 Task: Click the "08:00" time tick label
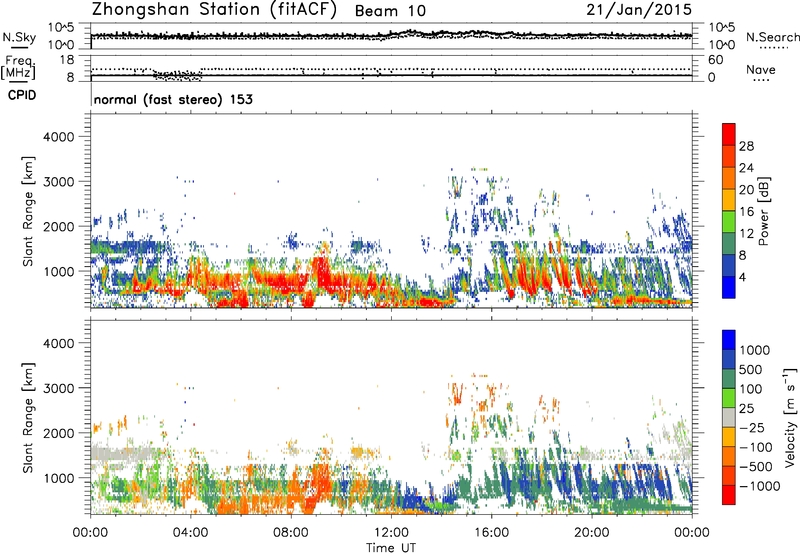(x=291, y=533)
